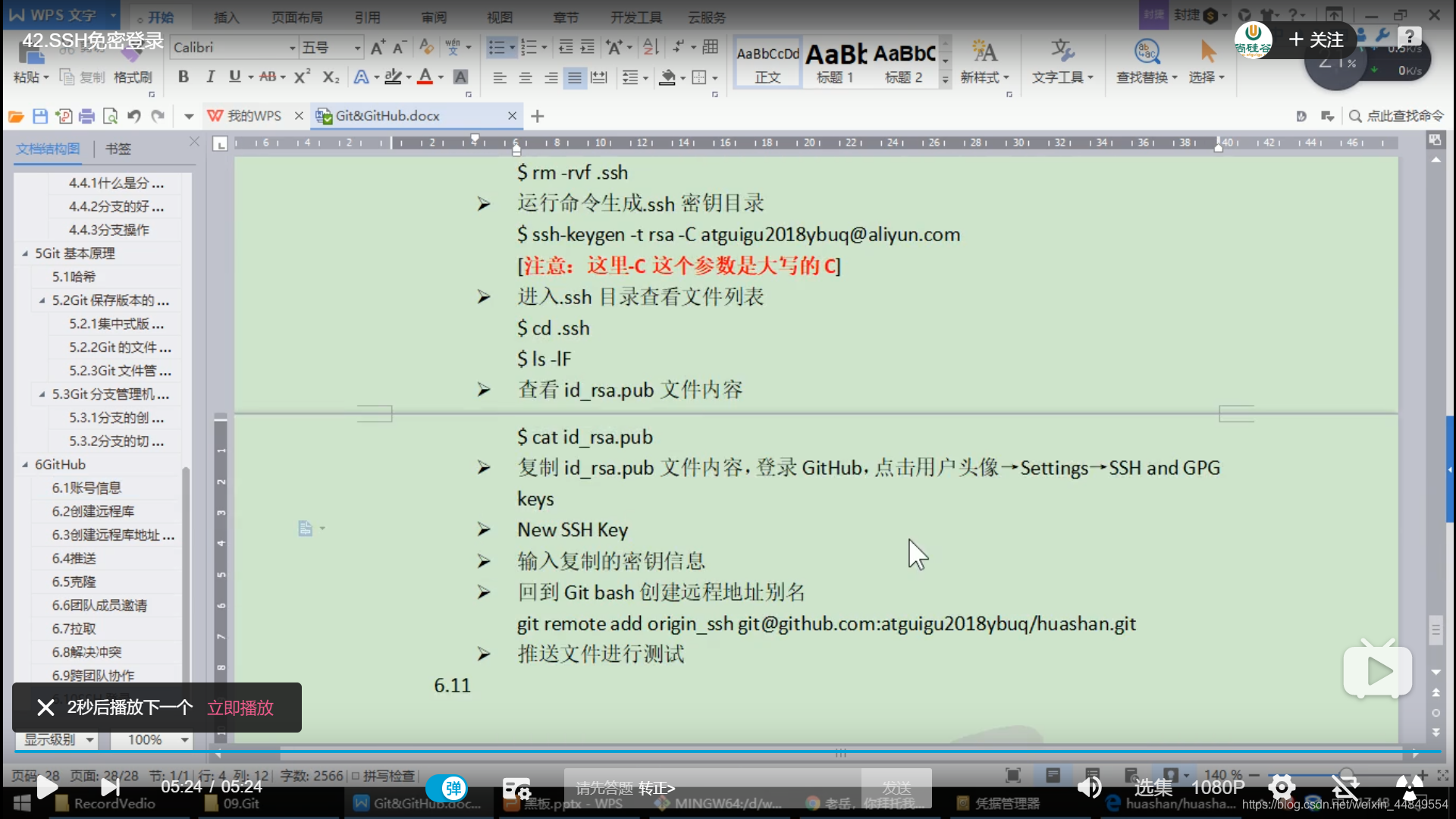The width and height of the screenshot is (1456, 819).
Task: Click 立即播放 to play next video
Action: coord(240,708)
